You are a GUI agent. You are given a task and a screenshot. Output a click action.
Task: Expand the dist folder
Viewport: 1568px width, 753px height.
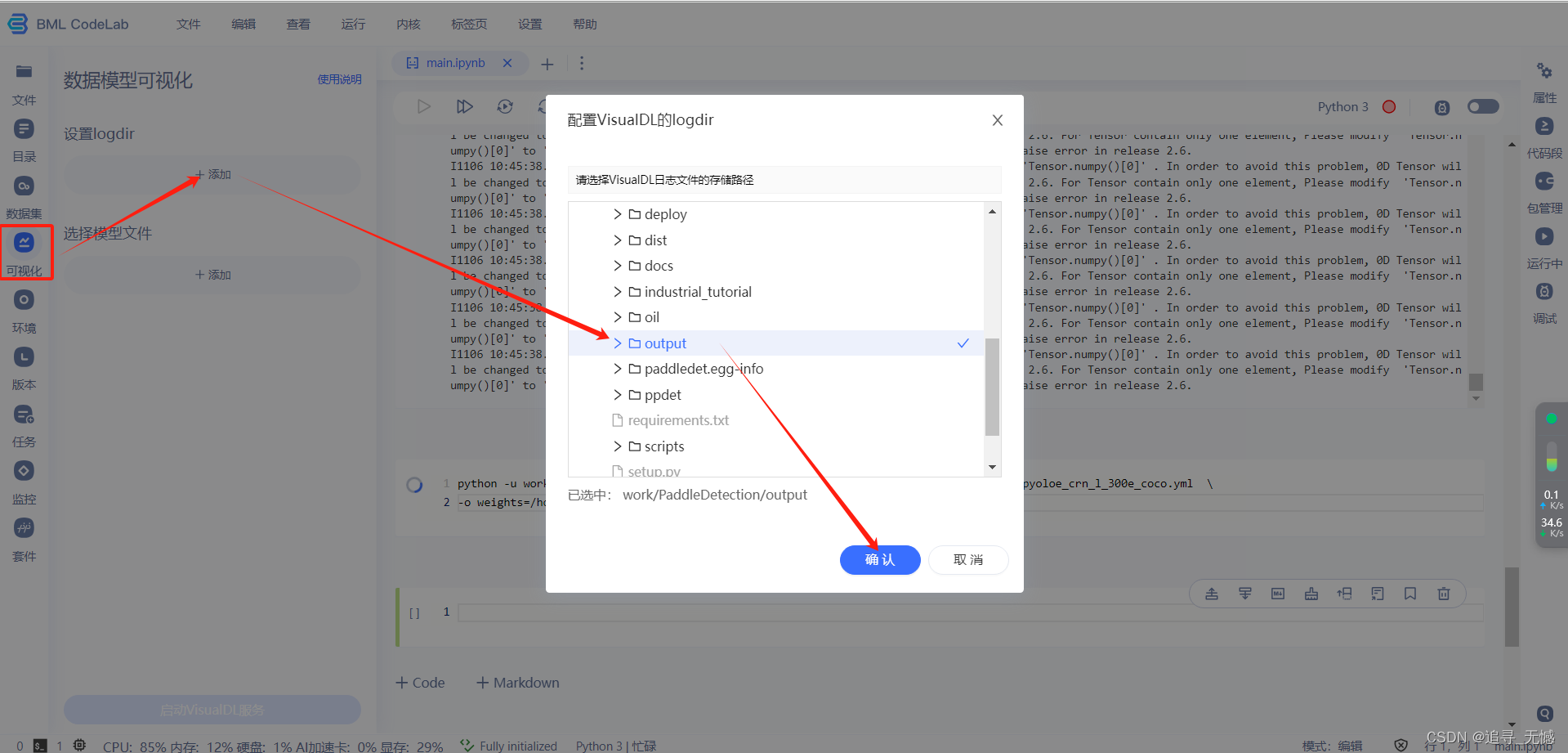coord(618,240)
